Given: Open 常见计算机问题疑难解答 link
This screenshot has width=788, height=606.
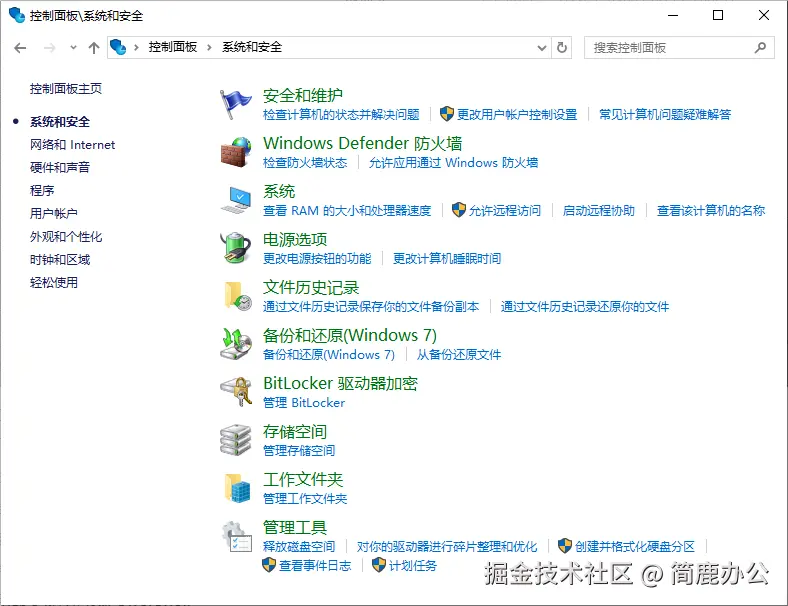Looking at the screenshot, I should click(x=664, y=115).
